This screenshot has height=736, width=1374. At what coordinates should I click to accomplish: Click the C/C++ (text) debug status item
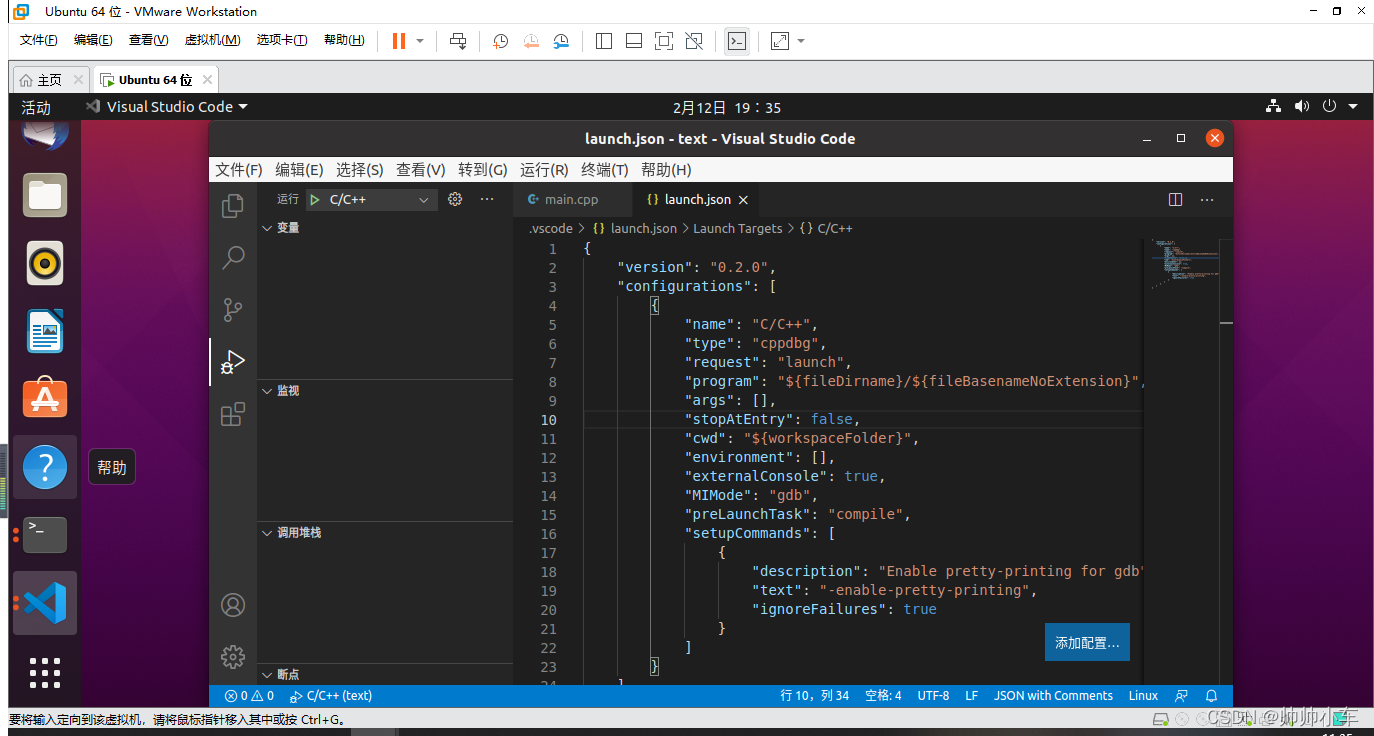(x=331, y=696)
